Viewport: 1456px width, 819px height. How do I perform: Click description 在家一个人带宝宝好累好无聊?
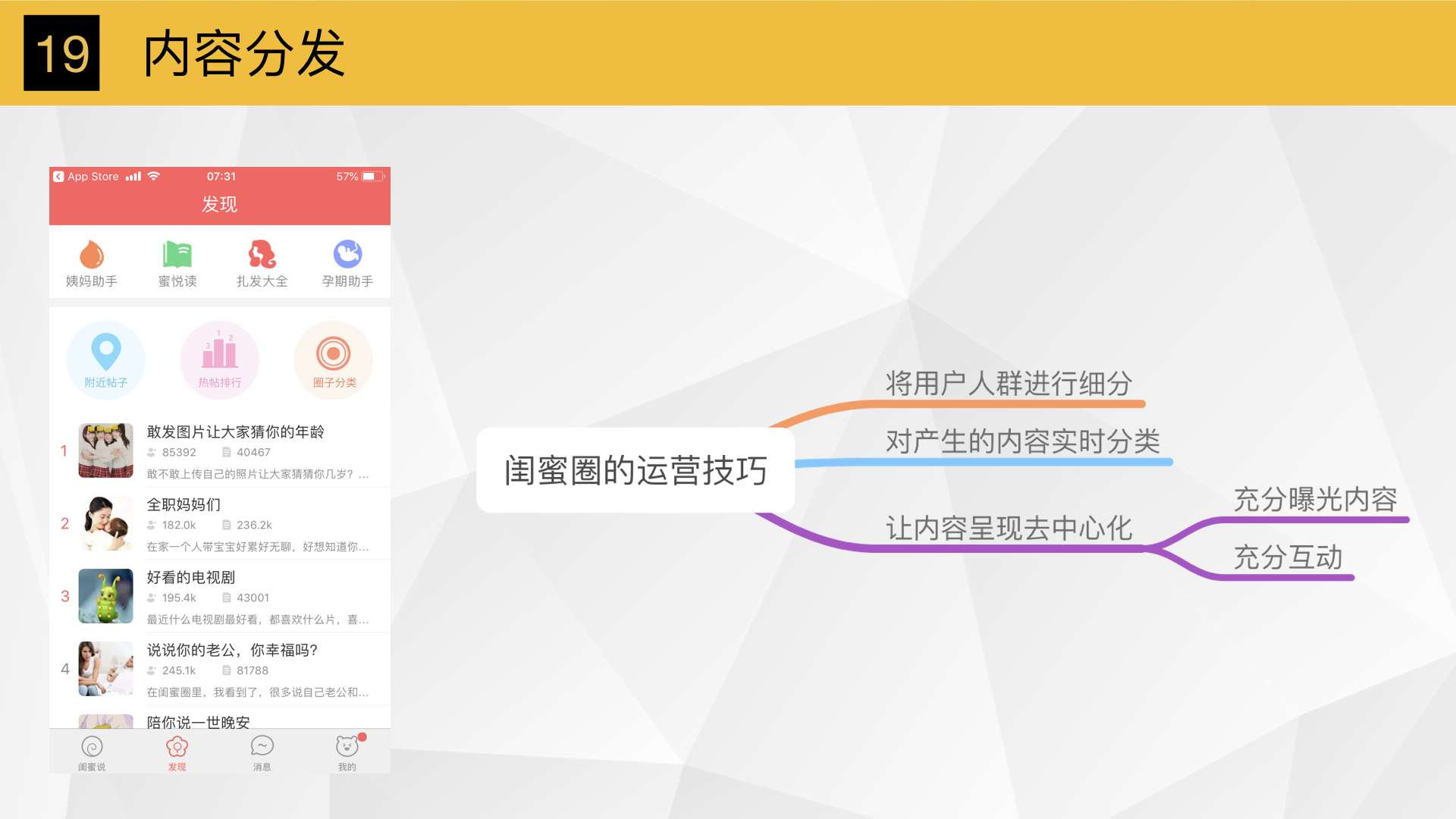tap(258, 547)
